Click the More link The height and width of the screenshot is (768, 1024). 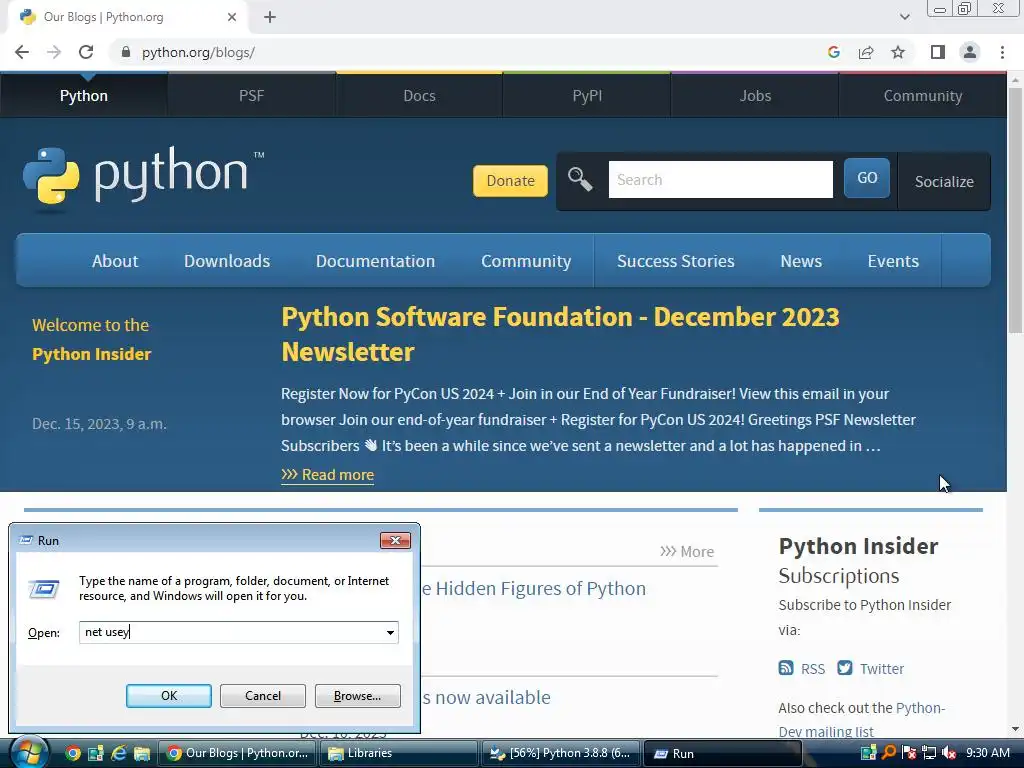coord(687,551)
